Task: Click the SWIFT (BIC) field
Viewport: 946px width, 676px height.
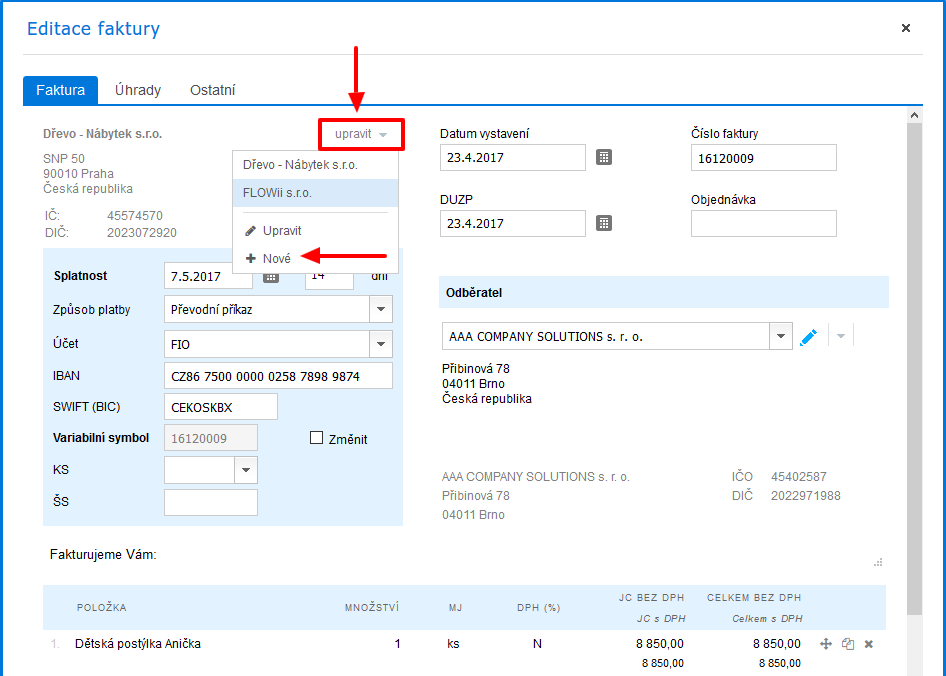Action: tap(221, 407)
